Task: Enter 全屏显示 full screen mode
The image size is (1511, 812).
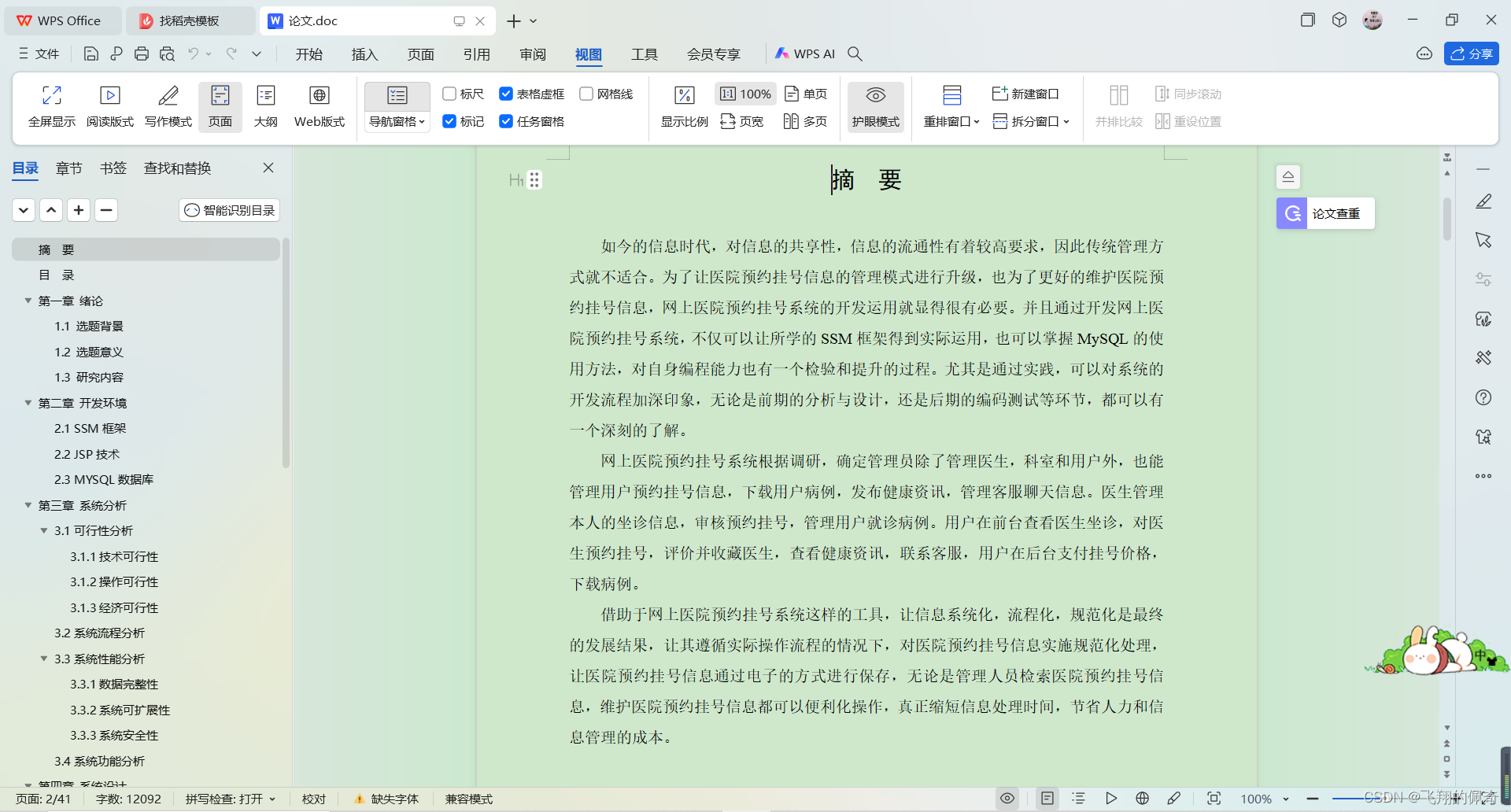Action: click(52, 106)
